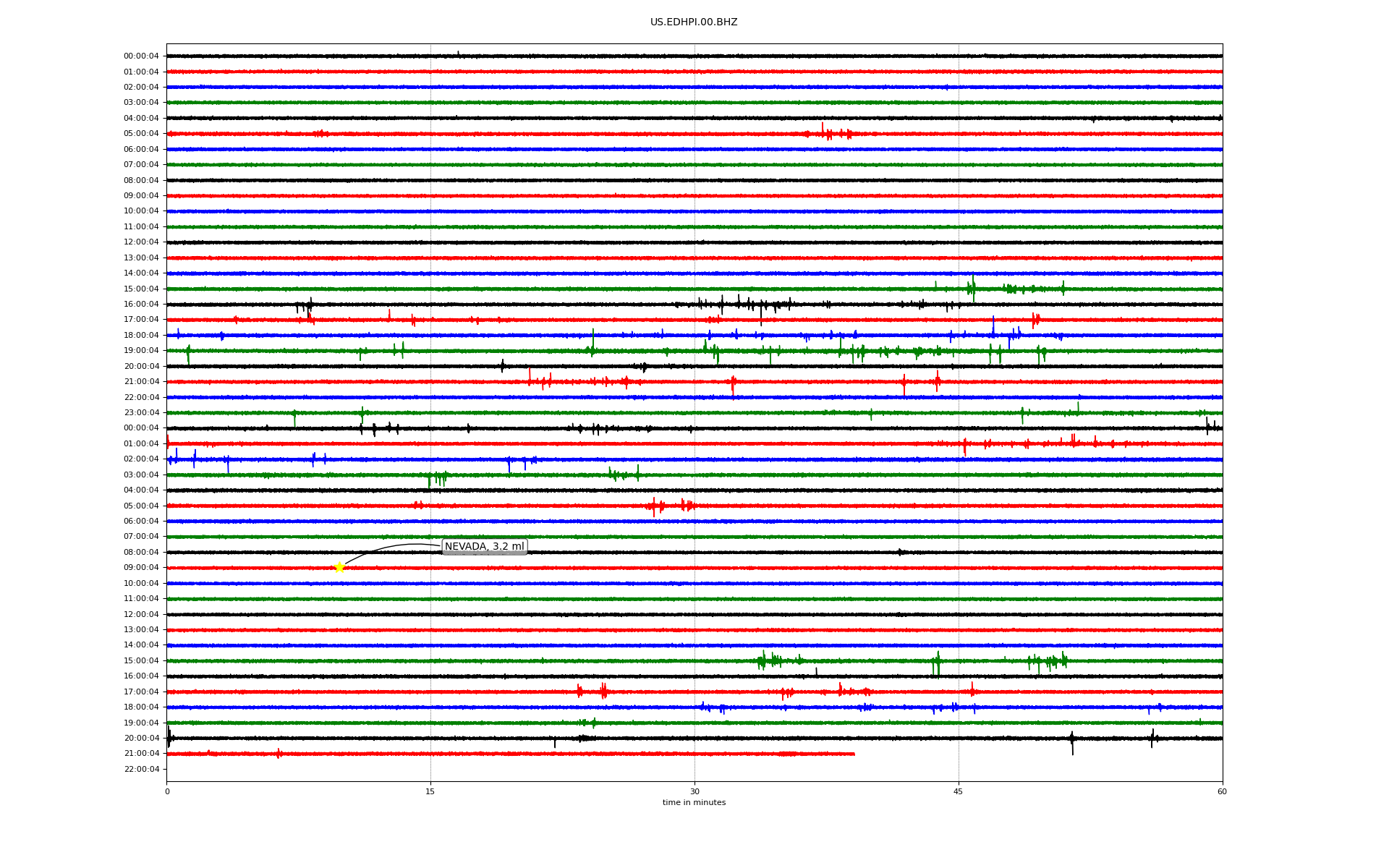Viewport: 1389px width, 868px height.
Task: Click the 60 tick on the time axis
Action: coord(1222,791)
